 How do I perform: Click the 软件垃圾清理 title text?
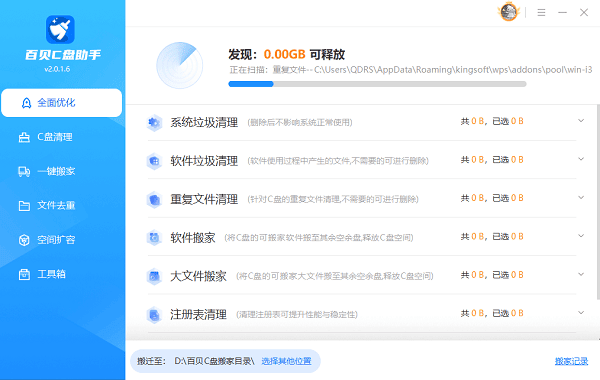click(204, 161)
